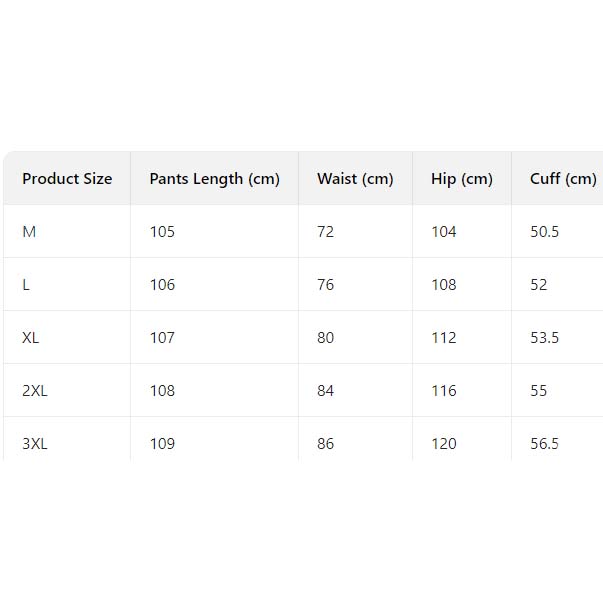Click the Product Size column header

[x=67, y=179]
